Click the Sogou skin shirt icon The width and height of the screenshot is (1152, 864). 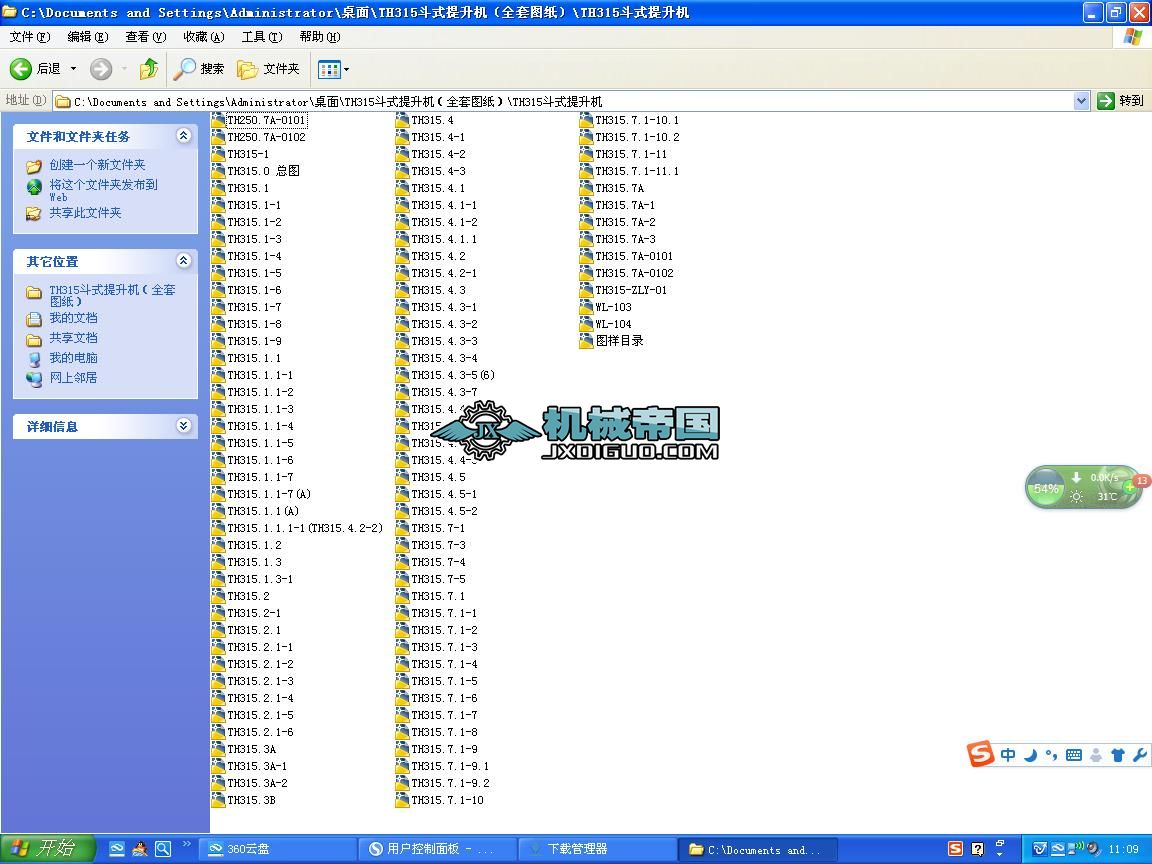[1117, 755]
